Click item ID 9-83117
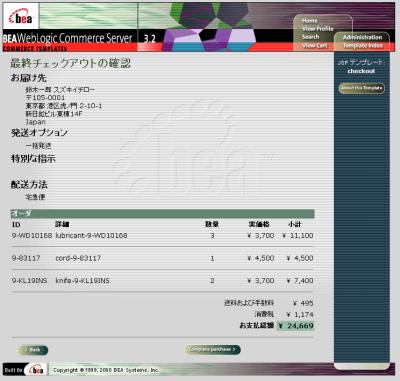The image size is (400, 381). coord(26,258)
